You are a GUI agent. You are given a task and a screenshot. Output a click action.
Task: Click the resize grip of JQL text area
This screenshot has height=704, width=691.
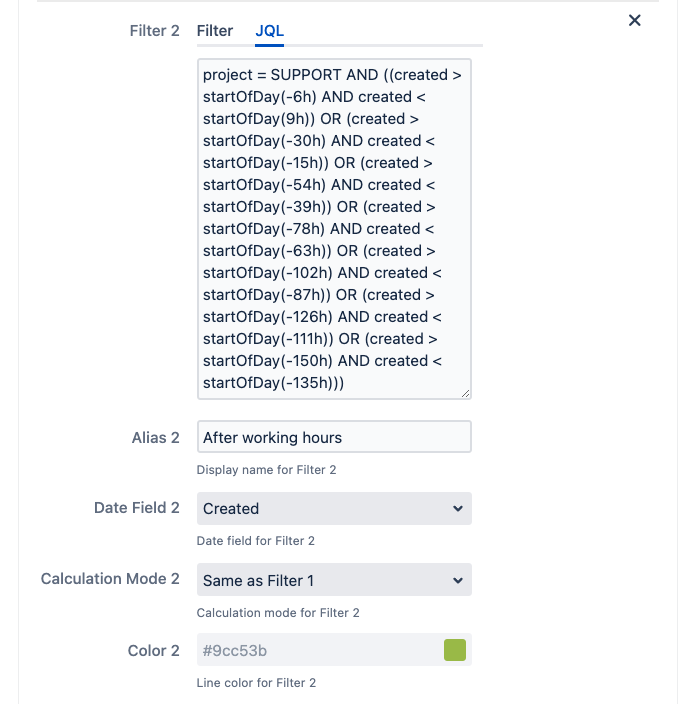[x=465, y=393]
